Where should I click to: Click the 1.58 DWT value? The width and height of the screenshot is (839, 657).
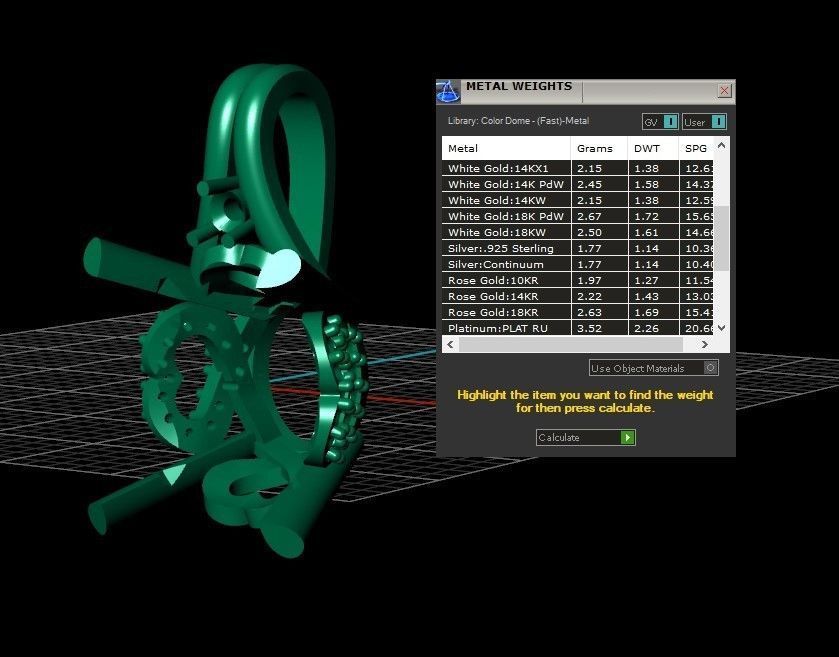coord(646,184)
